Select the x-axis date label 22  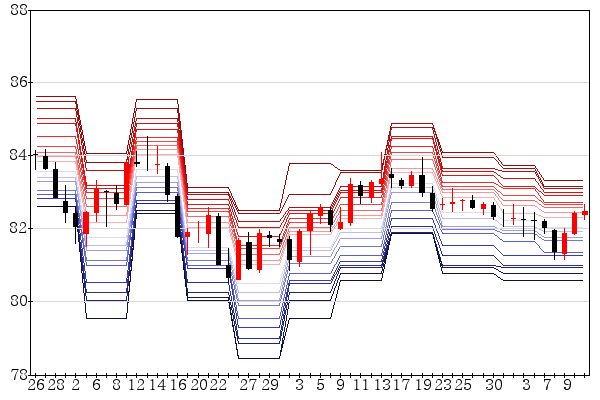pyautogui.click(x=218, y=384)
